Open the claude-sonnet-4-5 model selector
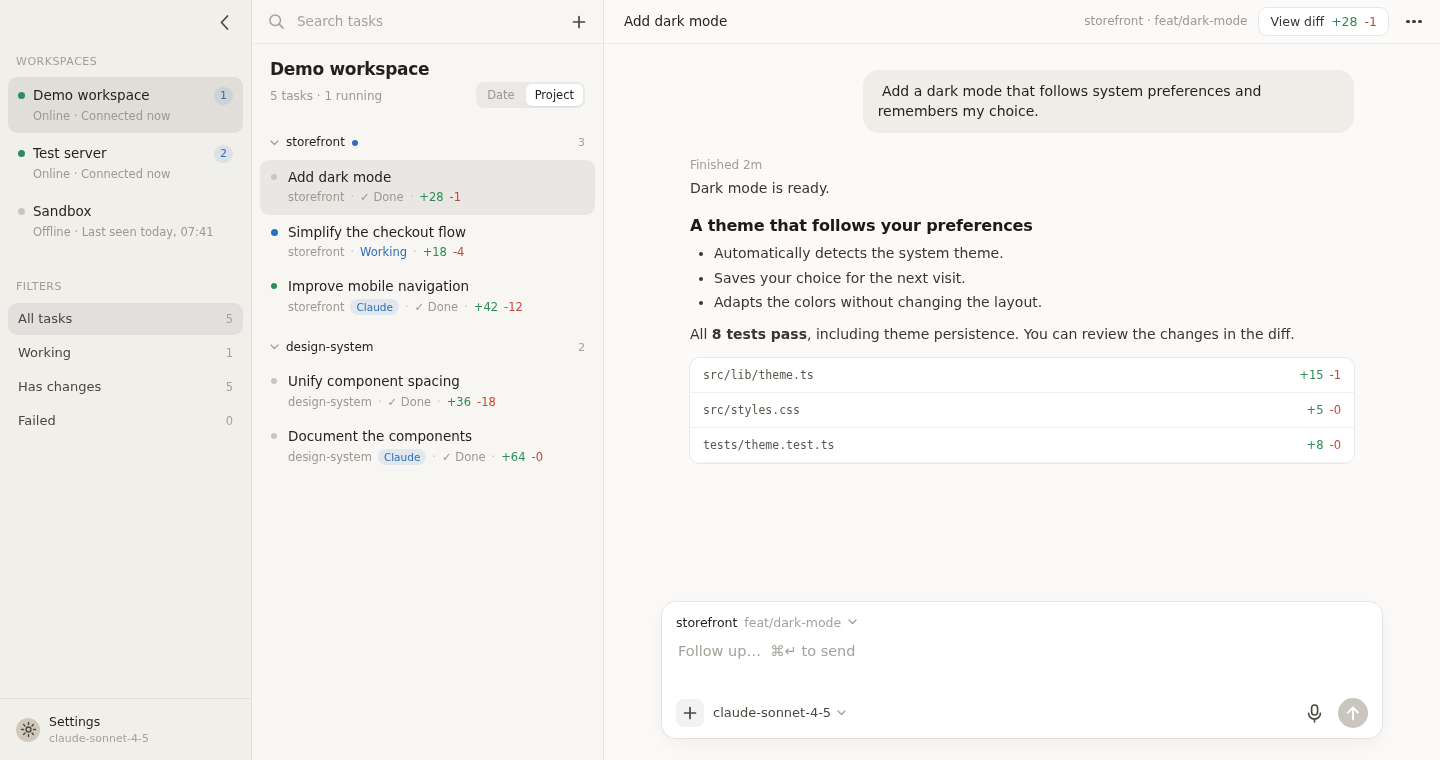This screenshot has height=760, width=1440. click(x=780, y=713)
